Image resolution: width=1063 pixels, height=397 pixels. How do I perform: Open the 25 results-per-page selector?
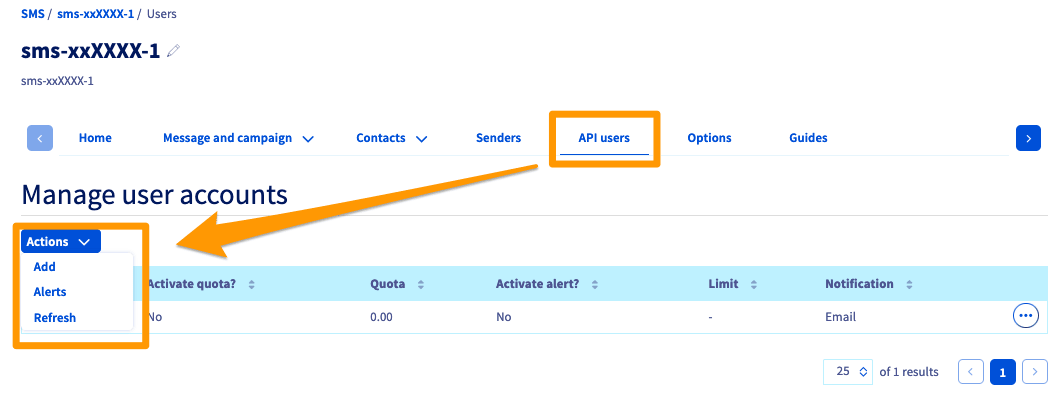pos(847,371)
